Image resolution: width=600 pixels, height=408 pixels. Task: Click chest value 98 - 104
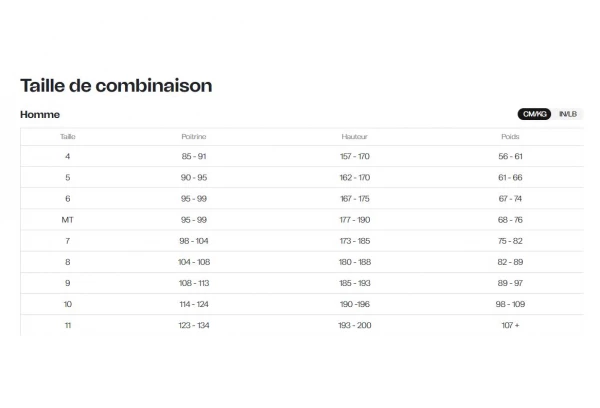click(194, 241)
